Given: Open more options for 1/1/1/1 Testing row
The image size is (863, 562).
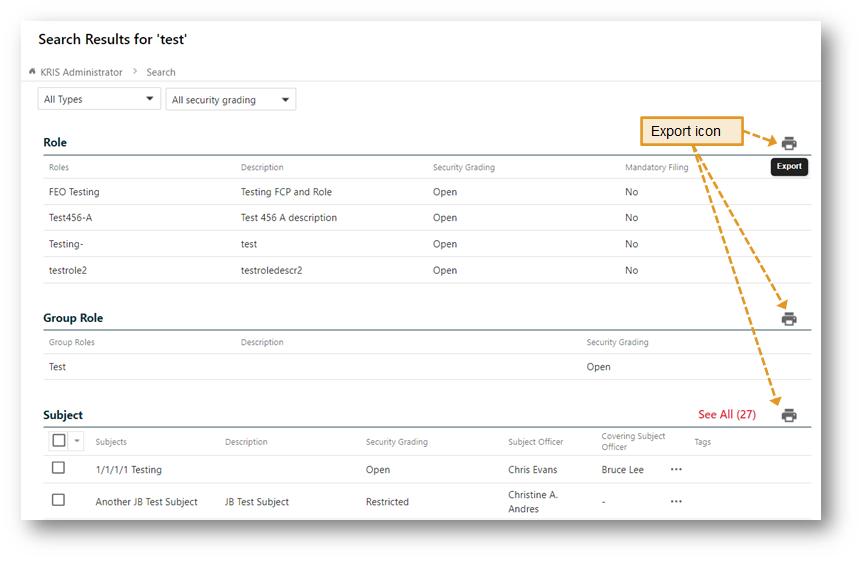Looking at the screenshot, I should point(676,470).
